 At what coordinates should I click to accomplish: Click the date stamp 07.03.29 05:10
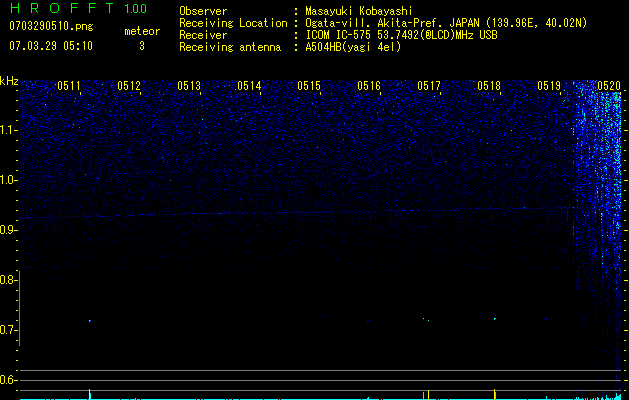(51, 46)
